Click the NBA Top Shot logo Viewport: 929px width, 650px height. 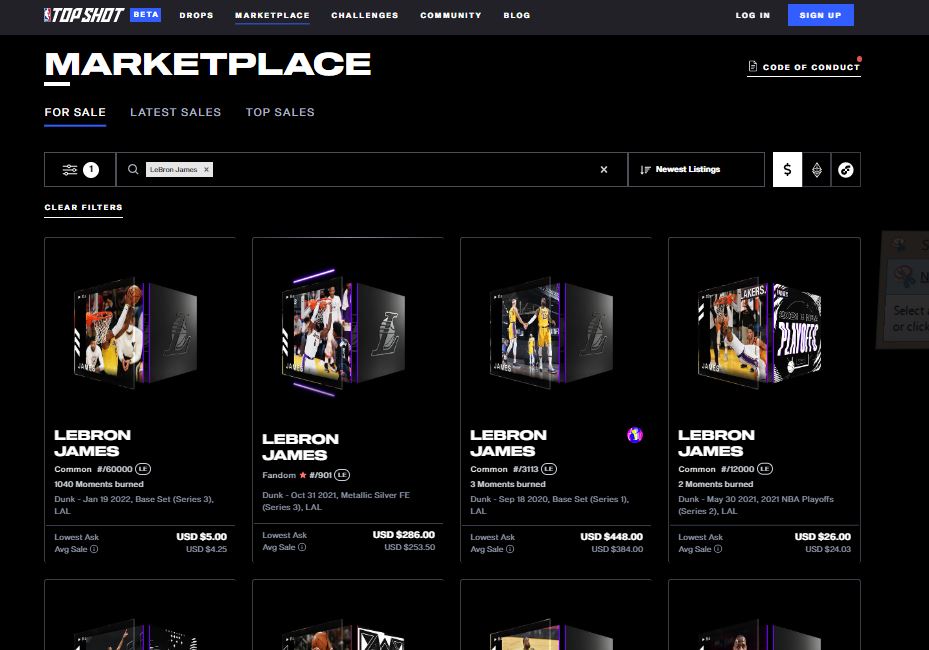tap(84, 15)
